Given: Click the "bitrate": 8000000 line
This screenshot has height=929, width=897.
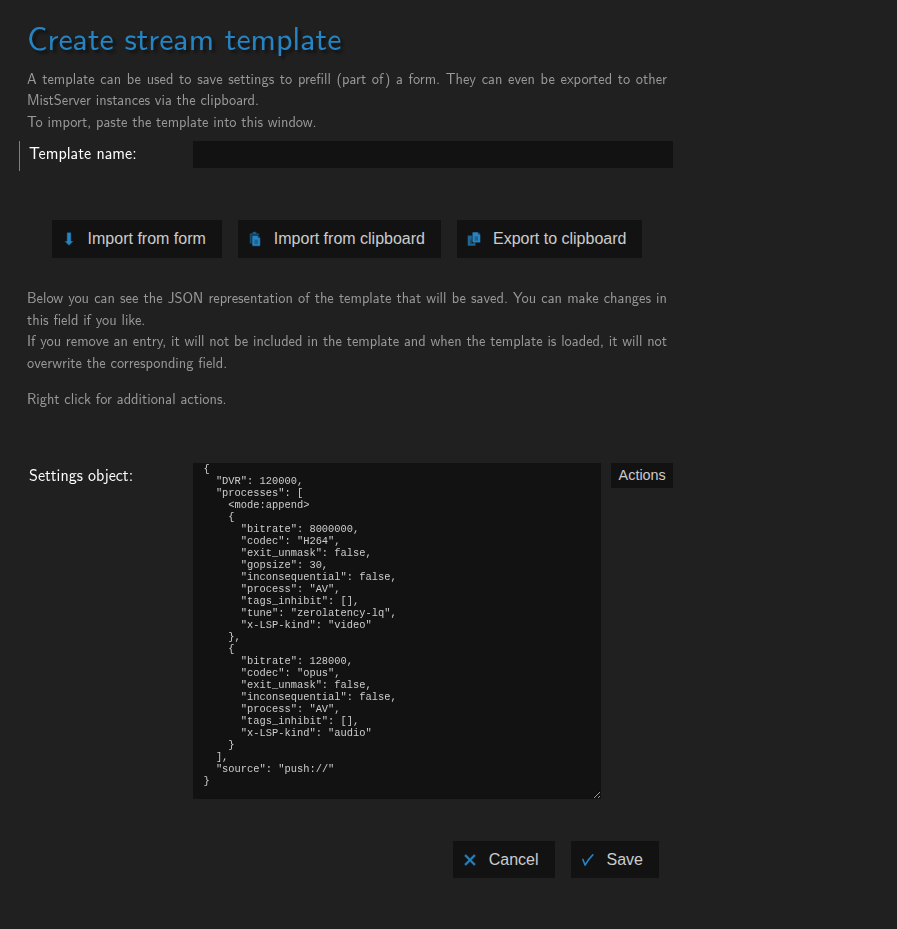Looking at the screenshot, I should click(300, 528).
